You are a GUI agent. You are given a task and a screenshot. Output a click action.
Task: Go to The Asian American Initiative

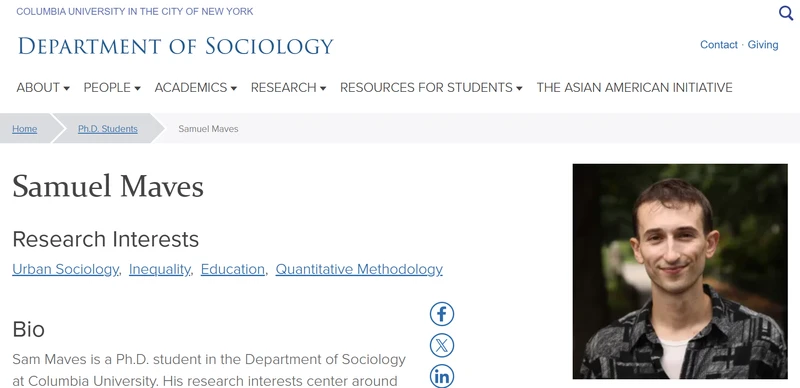[x=634, y=88]
